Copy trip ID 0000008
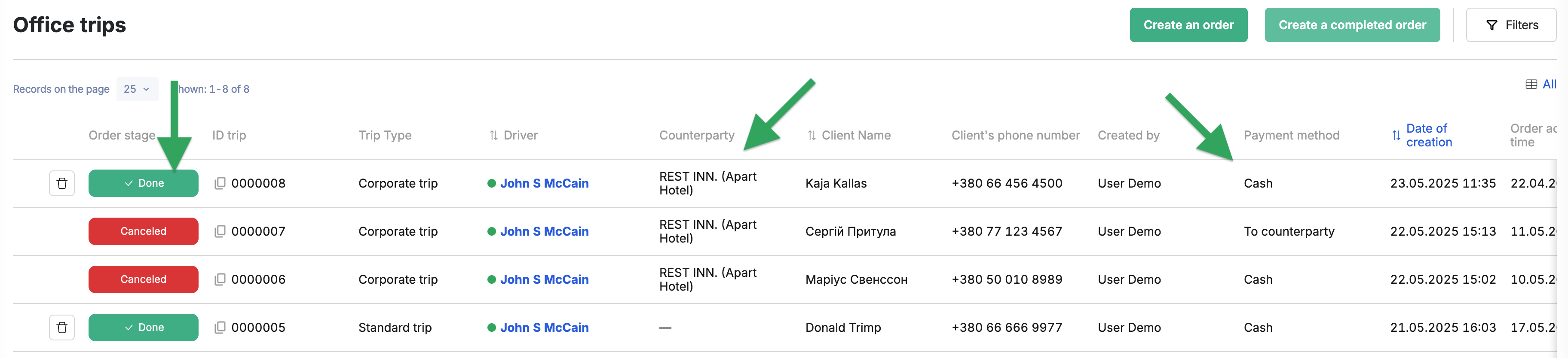This screenshot has width=1568, height=358. point(220,183)
